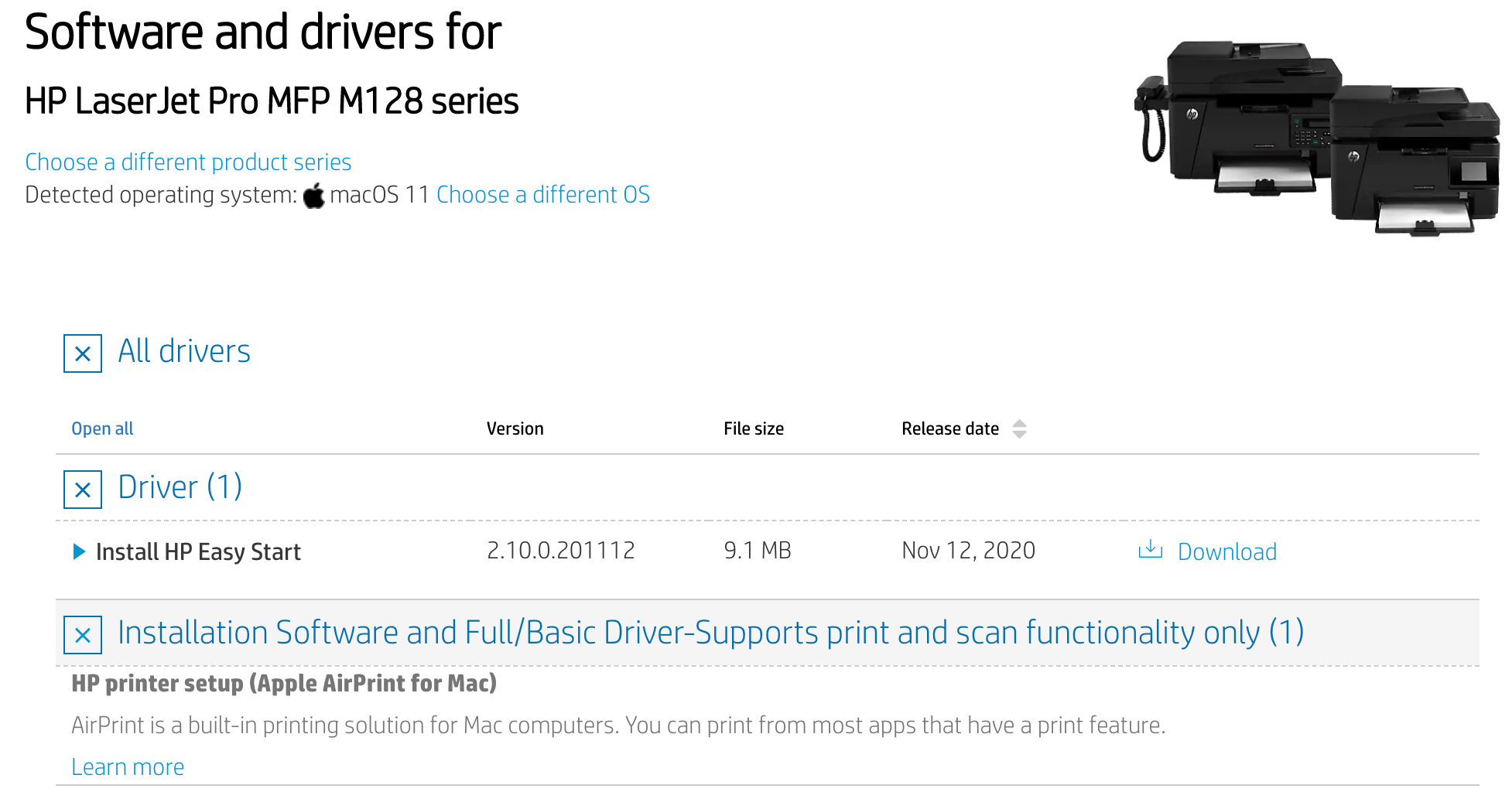This screenshot has width=1512, height=792.
Task: Click the Version column header
Action: pos(515,428)
